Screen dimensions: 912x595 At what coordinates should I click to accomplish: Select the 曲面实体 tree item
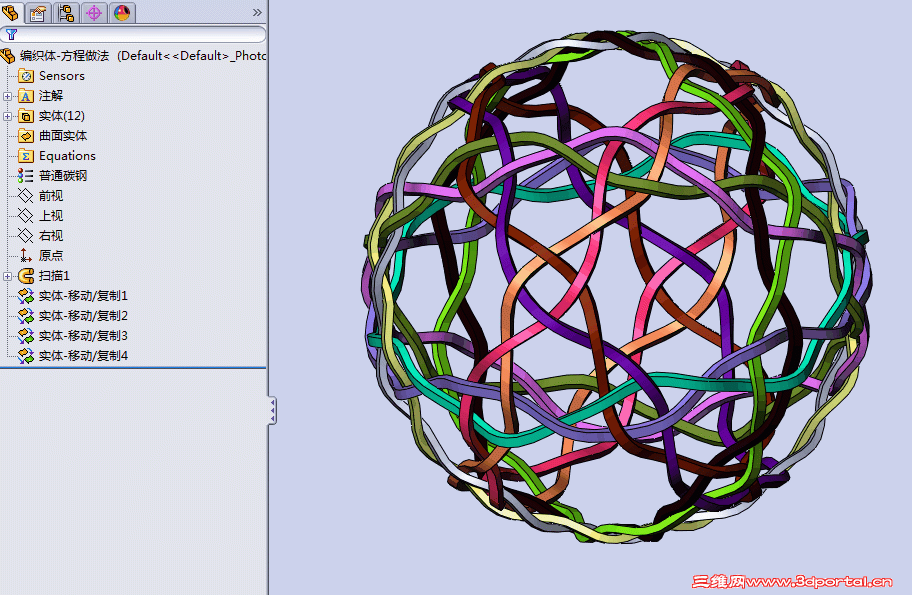coord(63,136)
